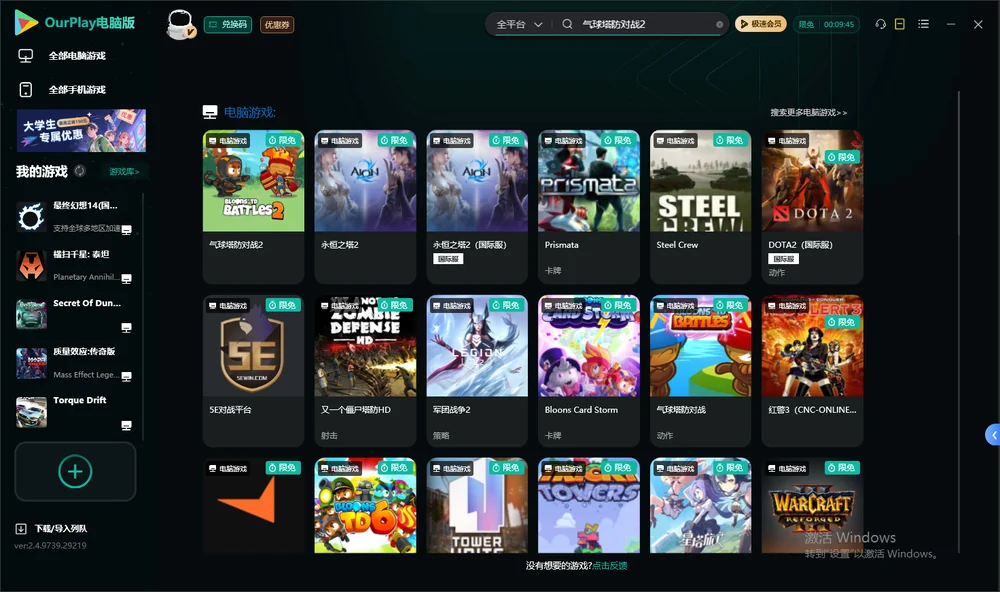
Task: Click the add game plus button
Action: click(75, 471)
